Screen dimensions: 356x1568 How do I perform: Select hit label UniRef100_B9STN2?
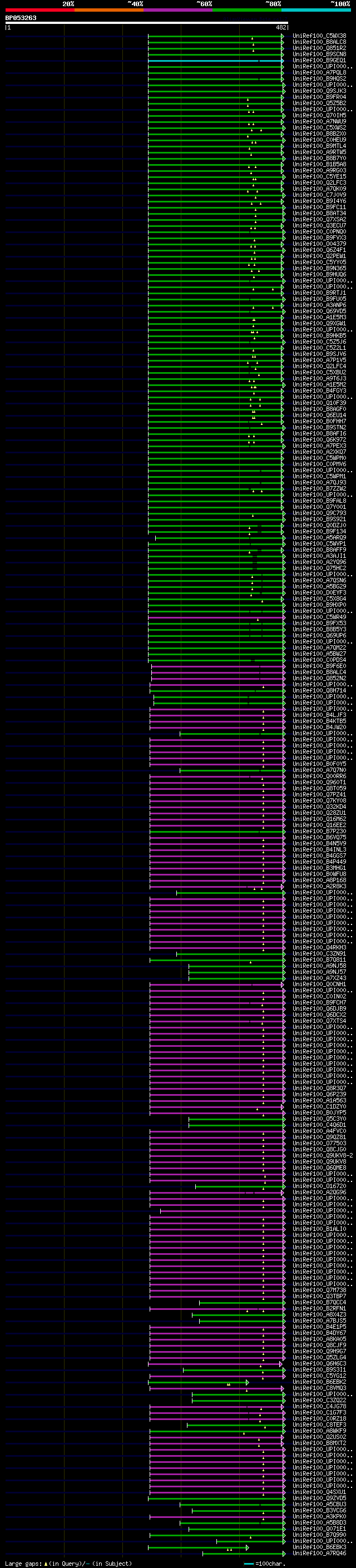click(319, 427)
